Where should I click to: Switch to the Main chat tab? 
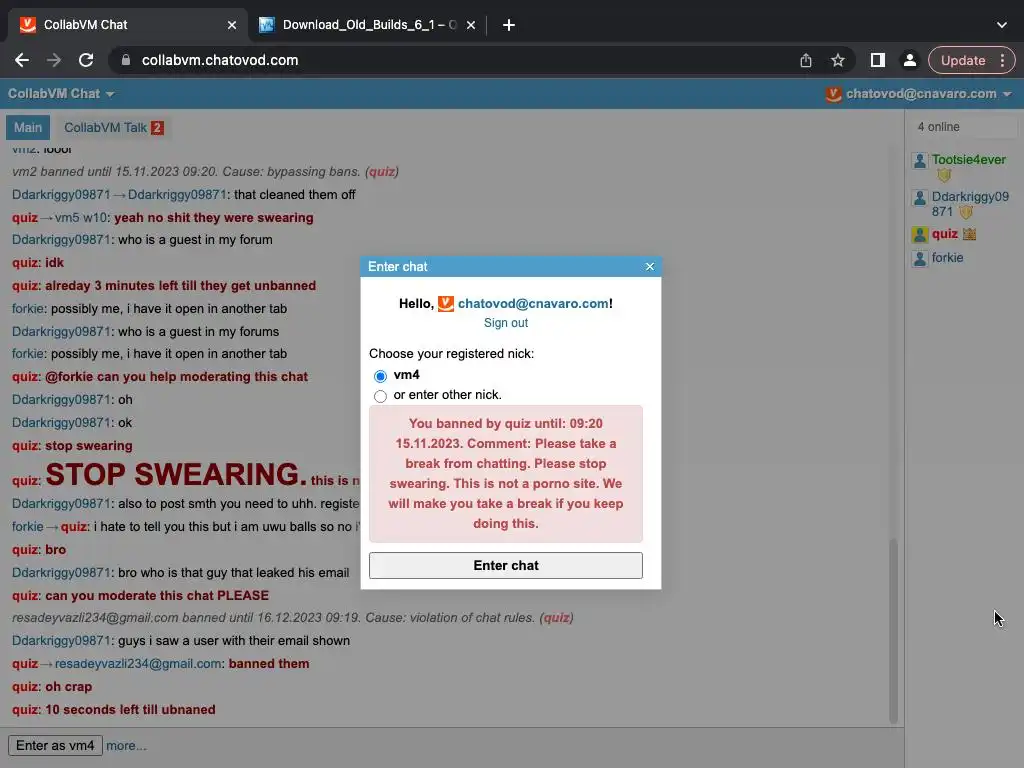point(28,127)
